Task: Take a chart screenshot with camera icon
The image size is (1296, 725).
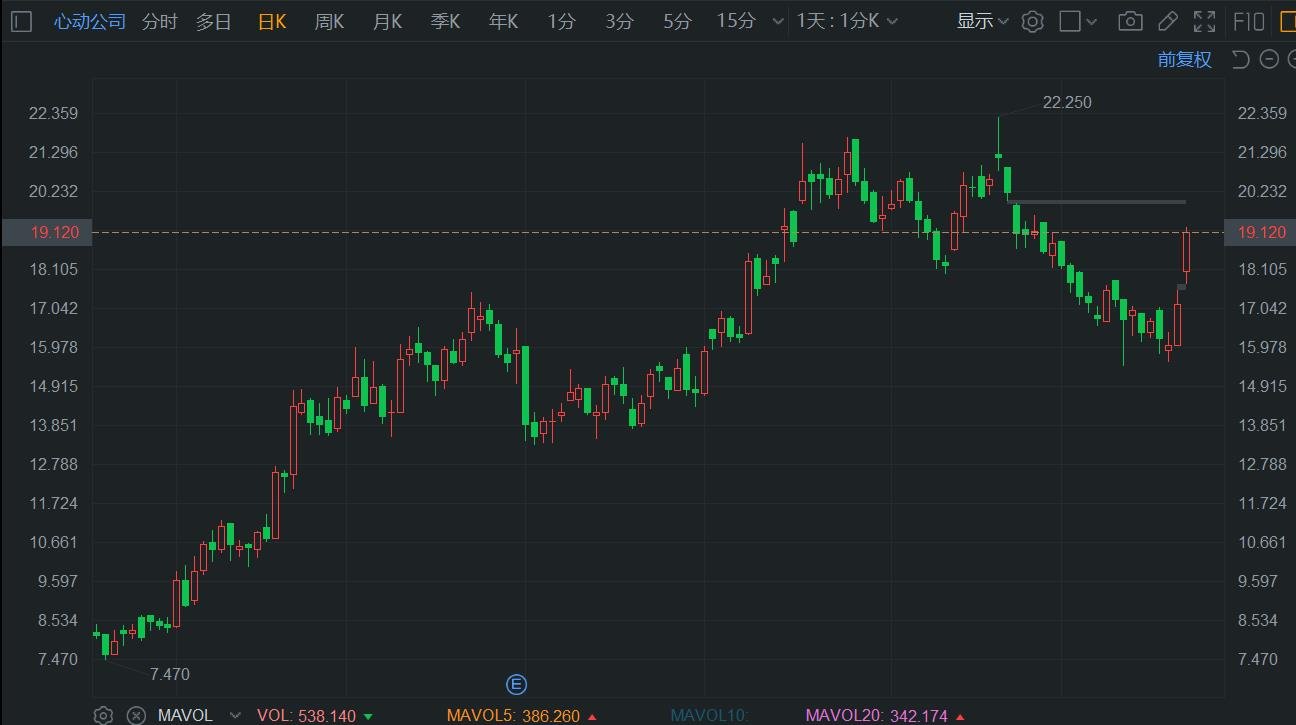Action: (x=1130, y=21)
